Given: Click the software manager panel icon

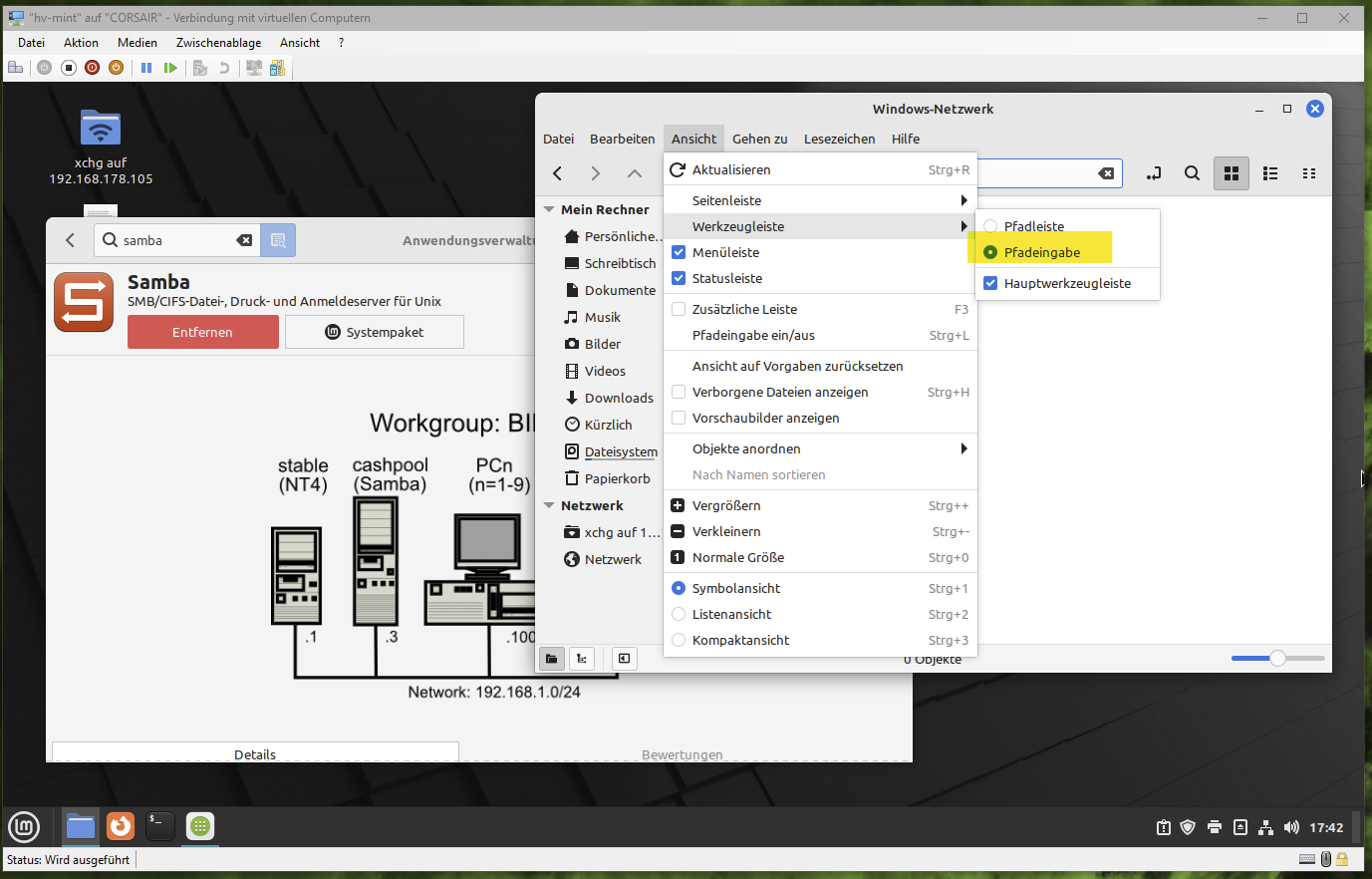Looking at the screenshot, I should click(200, 826).
